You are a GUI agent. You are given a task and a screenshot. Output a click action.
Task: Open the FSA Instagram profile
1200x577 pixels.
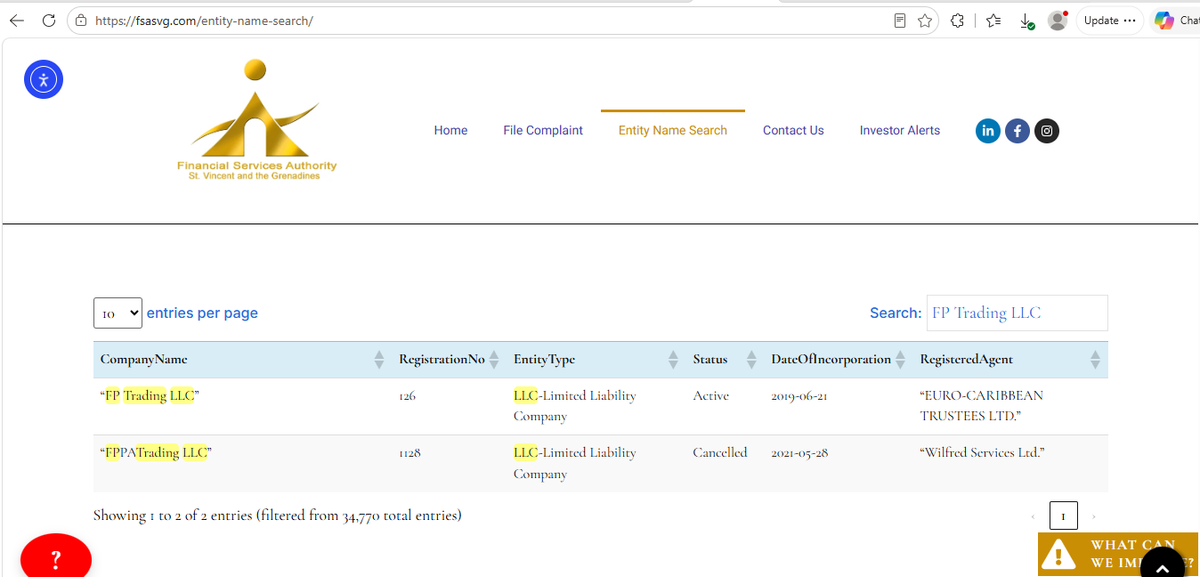pos(1047,130)
